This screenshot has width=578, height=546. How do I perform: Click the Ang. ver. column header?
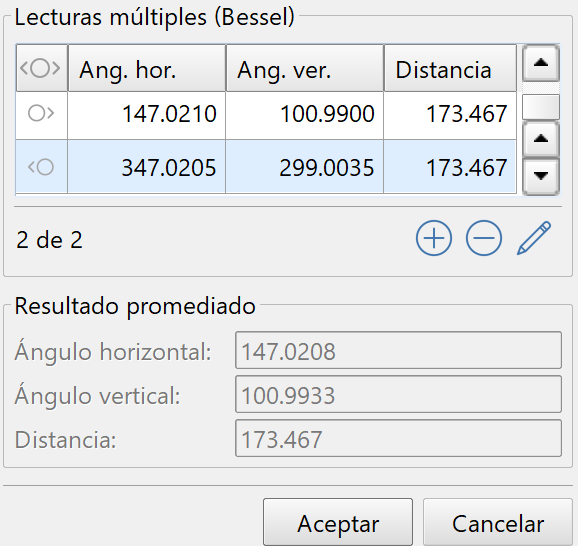[305, 68]
